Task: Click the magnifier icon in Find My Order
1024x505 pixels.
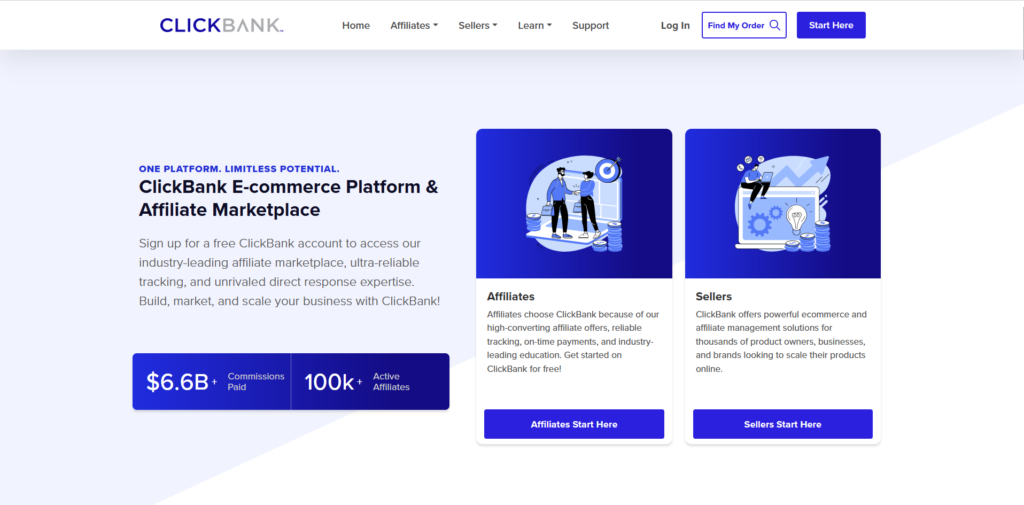Action: coord(775,25)
